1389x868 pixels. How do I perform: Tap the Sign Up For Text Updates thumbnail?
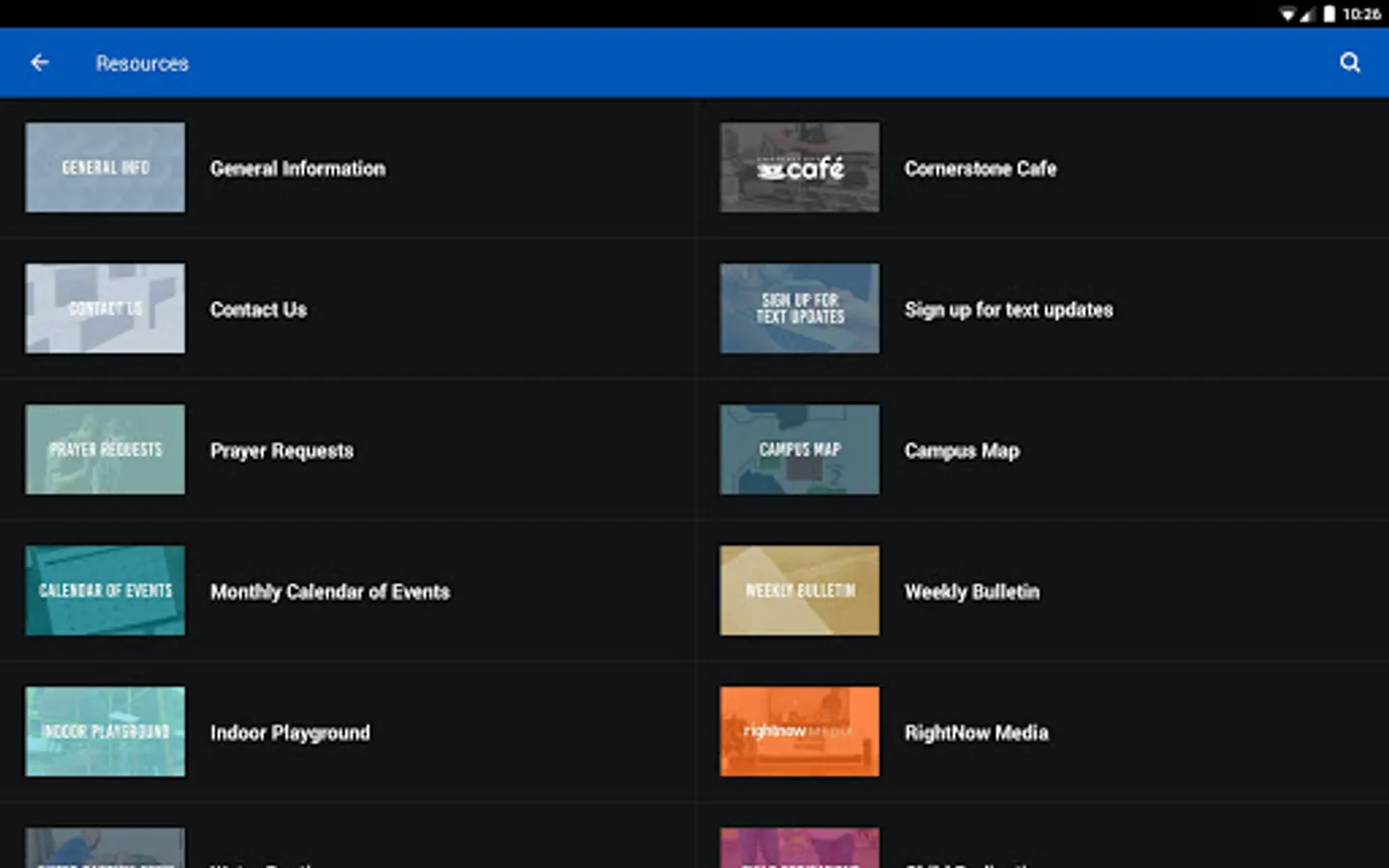(x=800, y=309)
